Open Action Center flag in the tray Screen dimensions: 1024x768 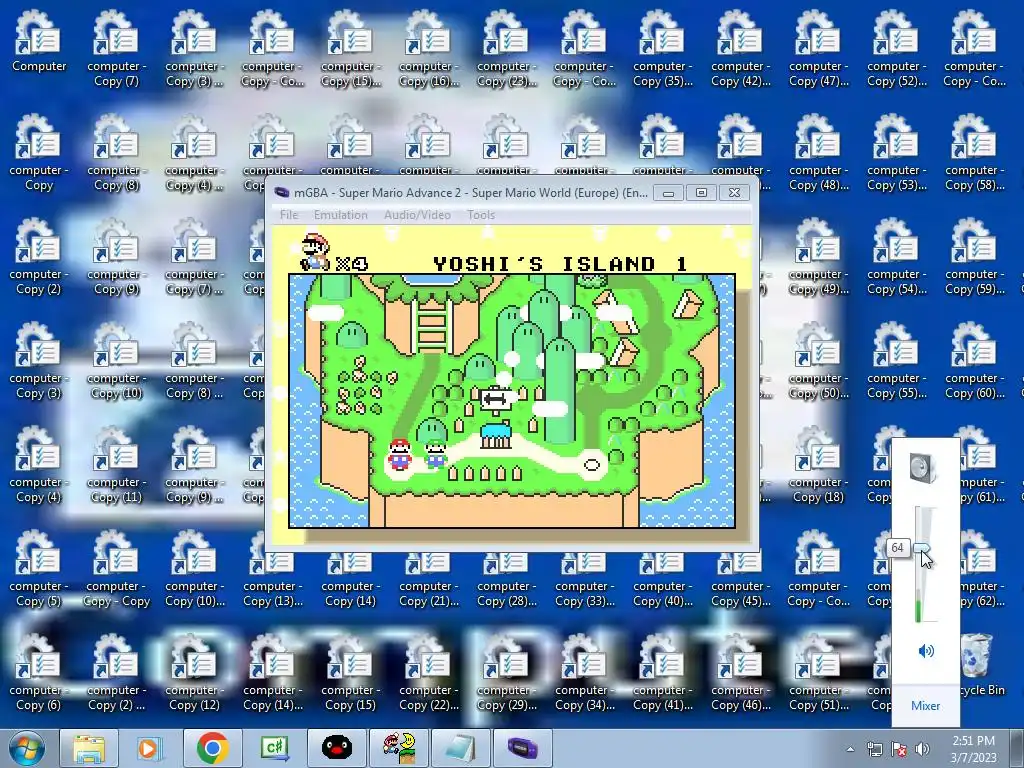[x=899, y=749]
